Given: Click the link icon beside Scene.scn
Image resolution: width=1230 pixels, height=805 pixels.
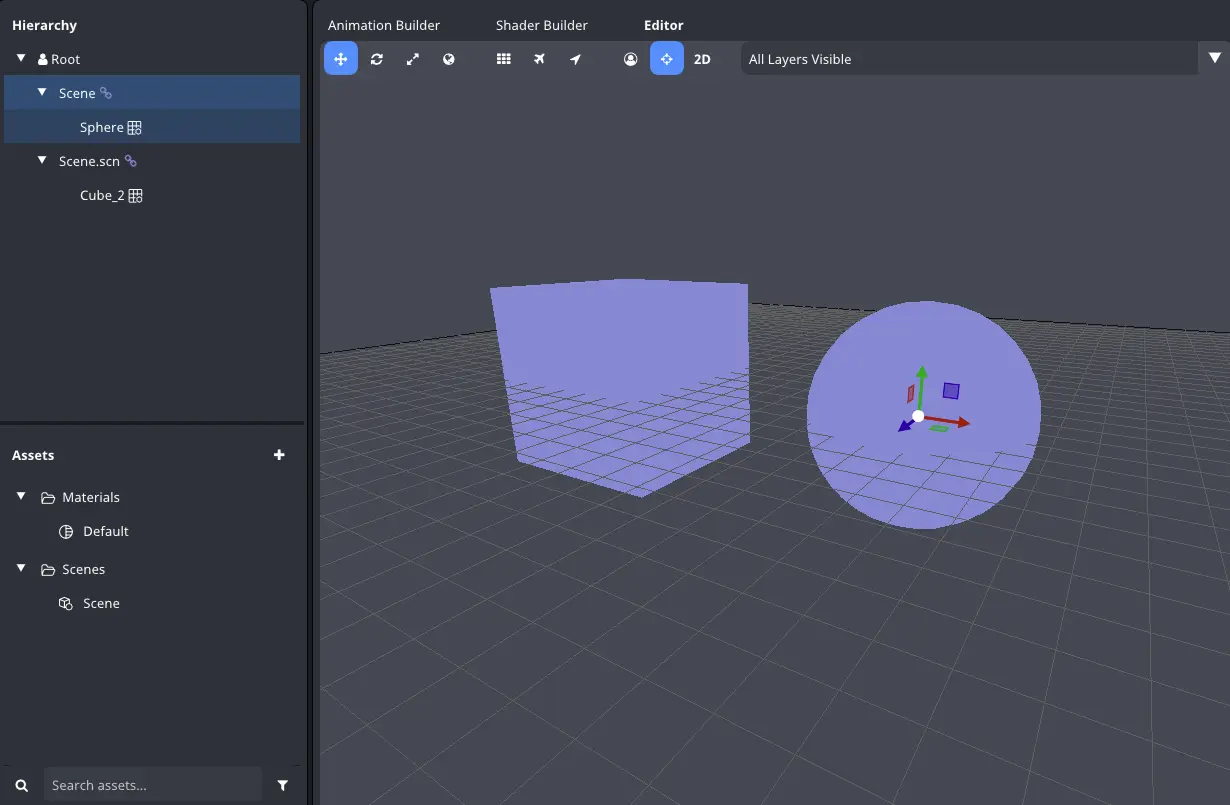Looking at the screenshot, I should click(x=130, y=161).
